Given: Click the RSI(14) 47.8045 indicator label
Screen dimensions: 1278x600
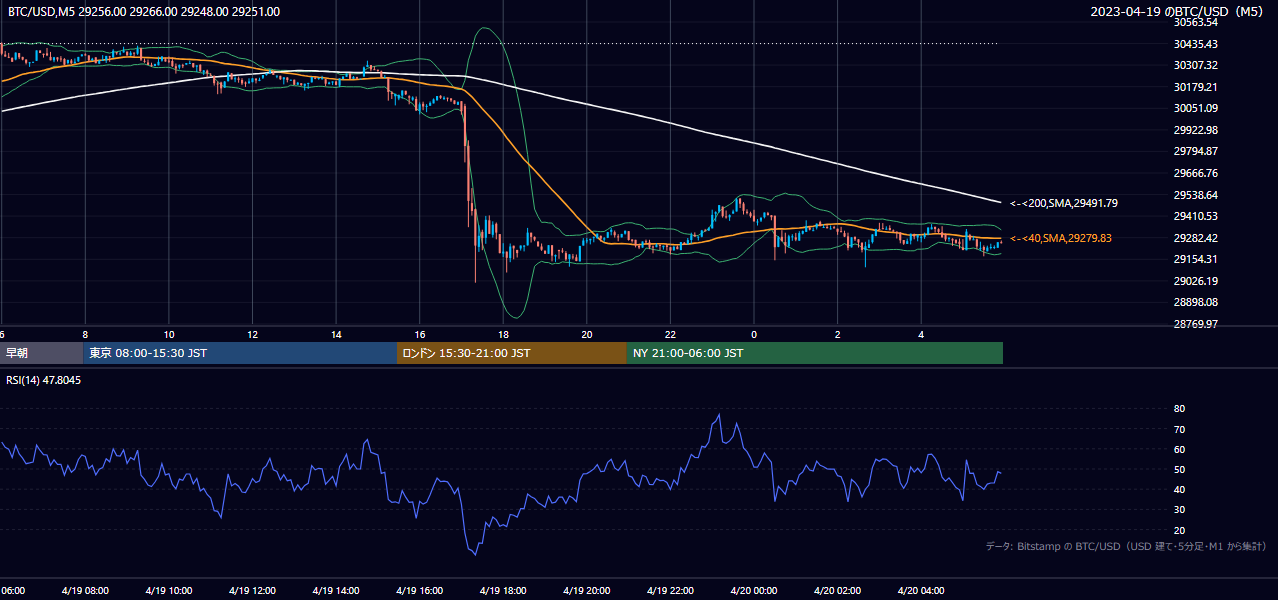Looking at the screenshot, I should pyautogui.click(x=44, y=380).
